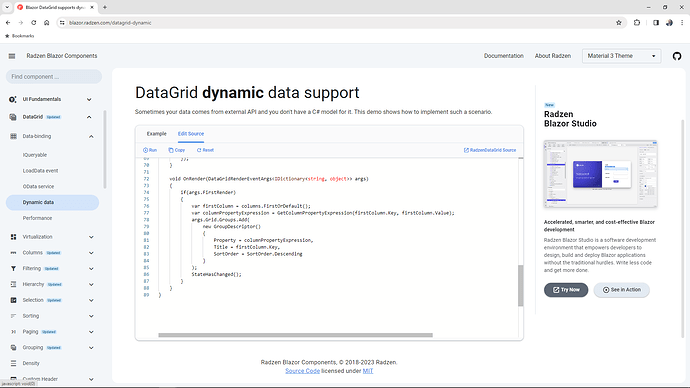This screenshot has width=690, height=388.
Task: Open About Radzen page
Action: click(x=553, y=56)
